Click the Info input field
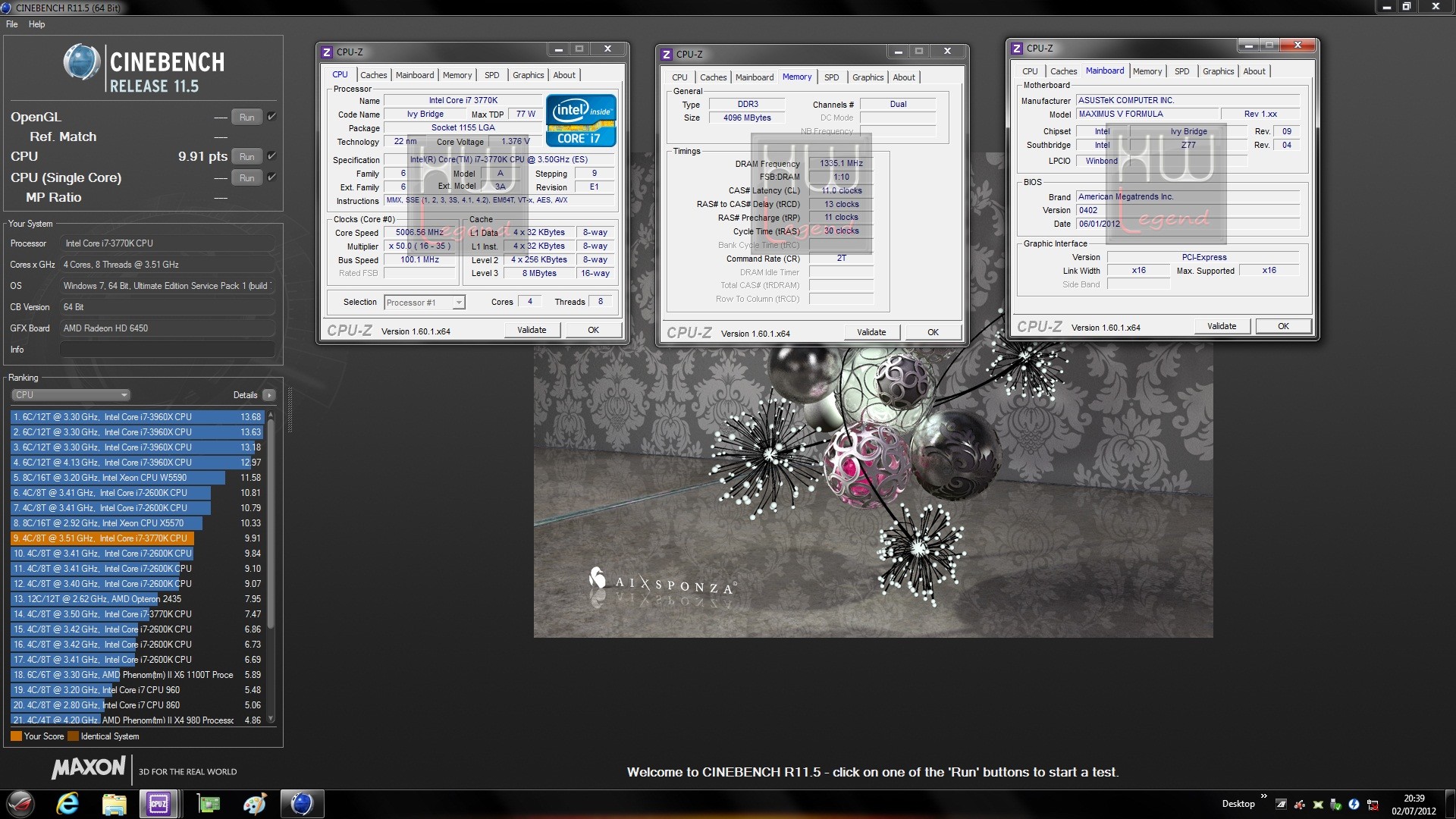 point(168,350)
